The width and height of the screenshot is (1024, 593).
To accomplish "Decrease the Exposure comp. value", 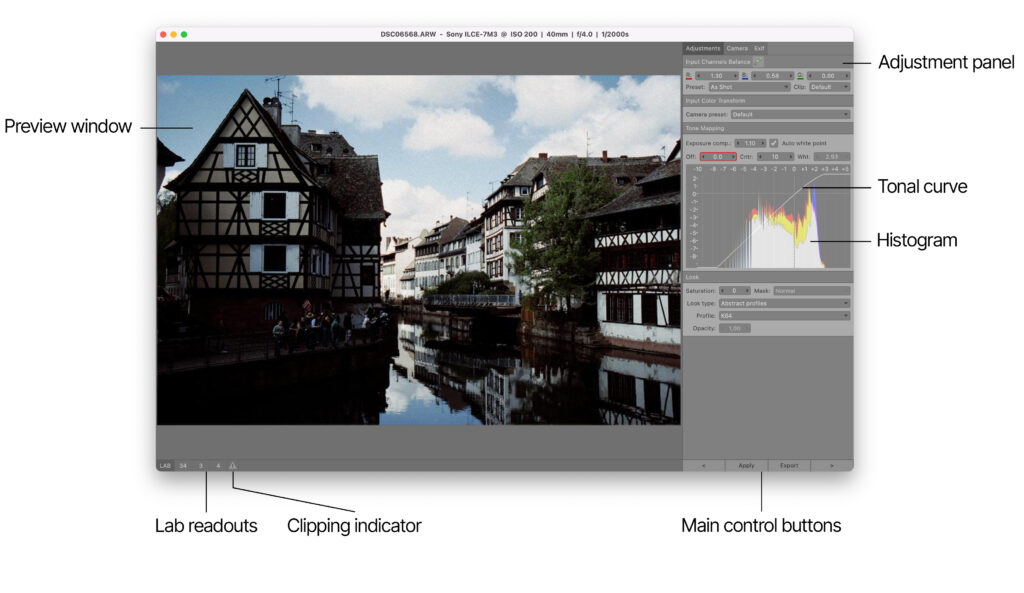I will (738, 143).
